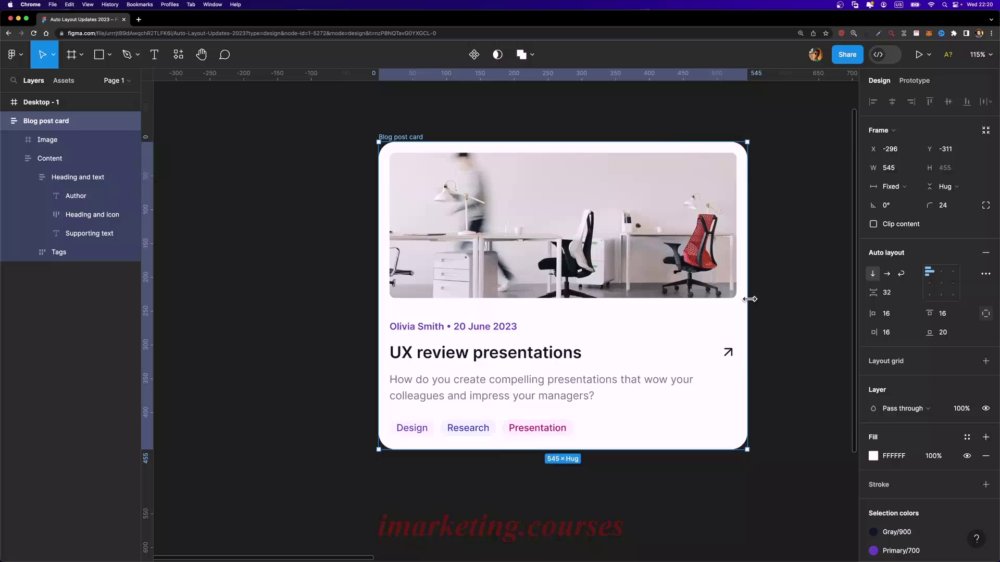
Task: Click the align left icon
Action: [873, 101]
